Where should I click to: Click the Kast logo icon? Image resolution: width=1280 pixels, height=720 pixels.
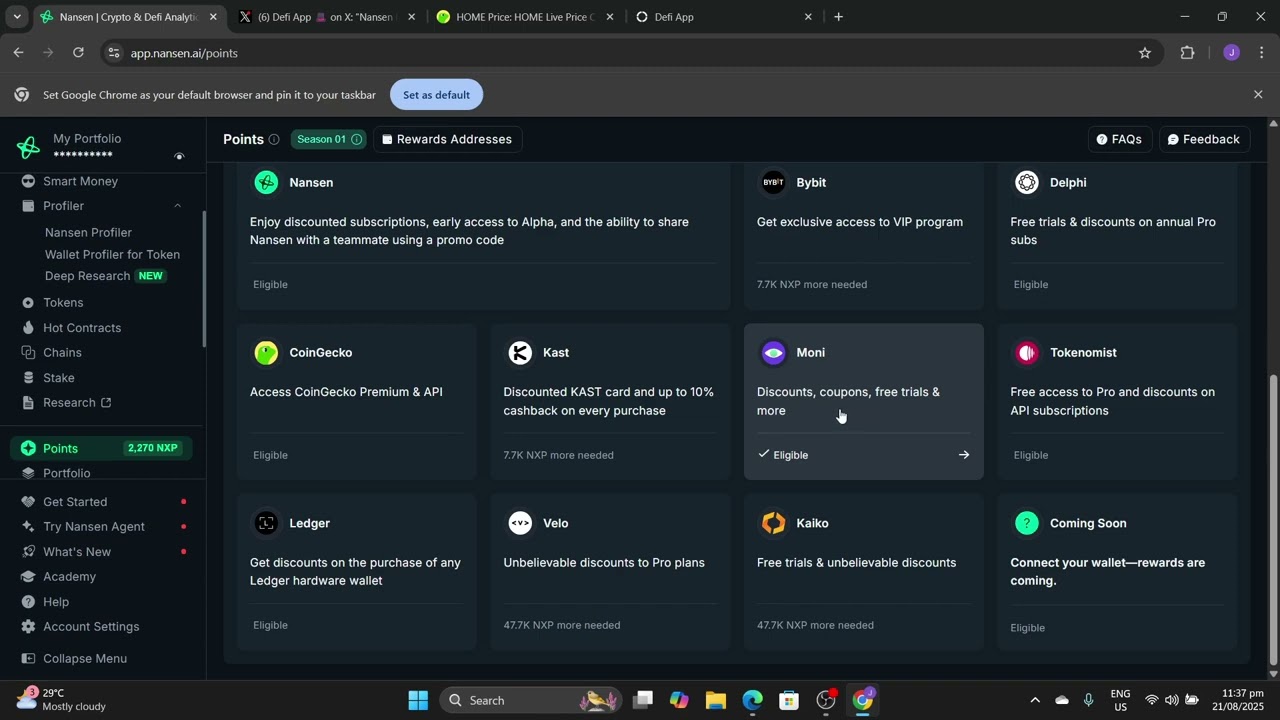pos(520,352)
